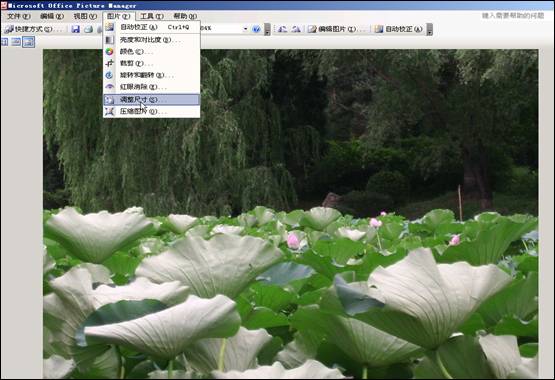Expand the standard toolbar options arrow

(268, 29)
